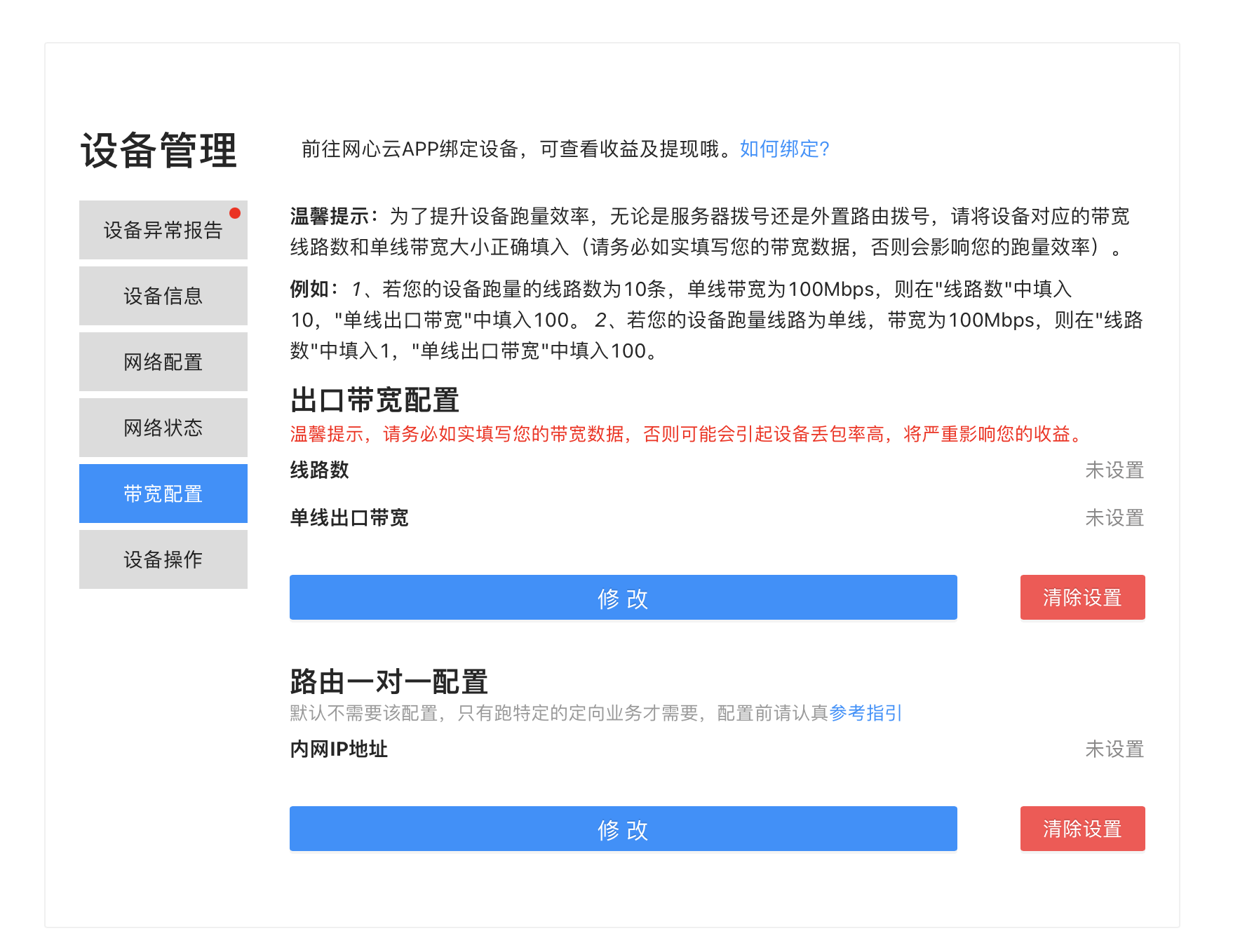Click 未设置 value beside 线路数
1233x952 pixels.
1114,470
